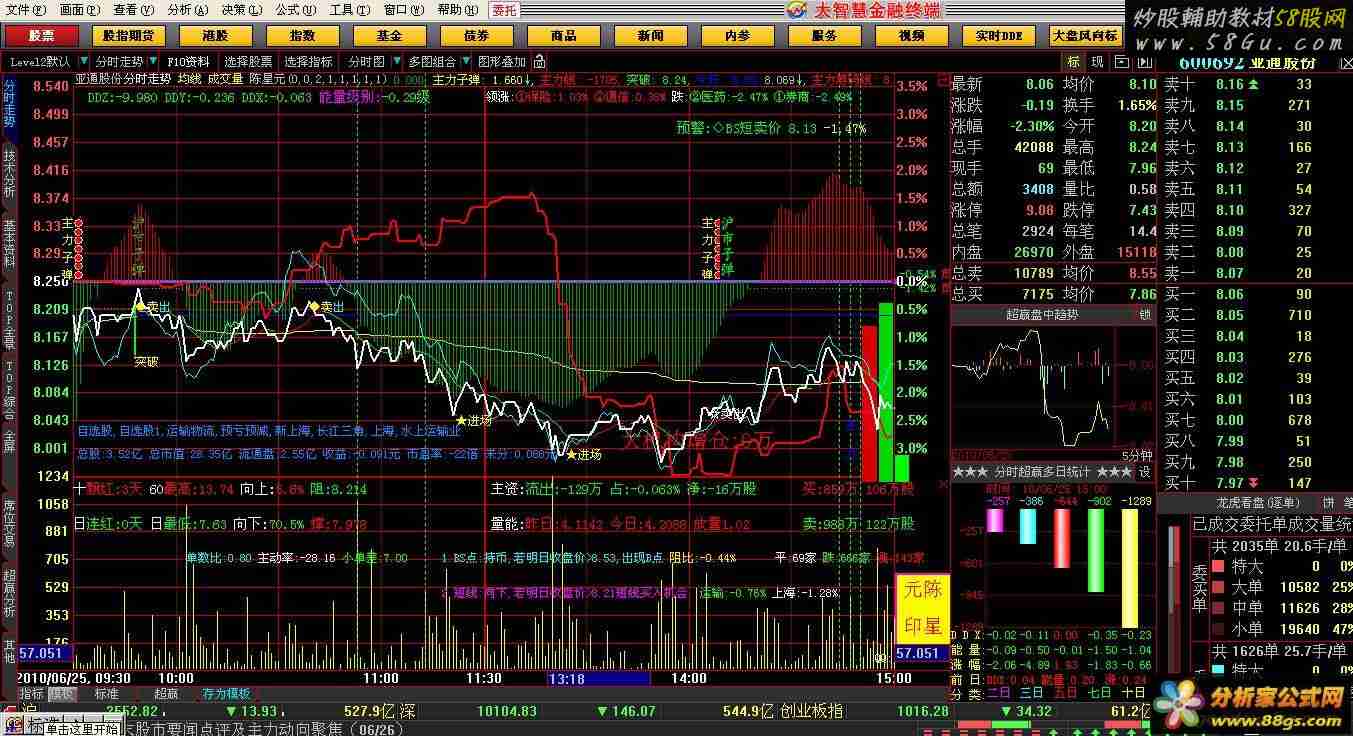Click F10资料 in the toolbar
Viewport: 1353px width, 736px height.
(189, 61)
